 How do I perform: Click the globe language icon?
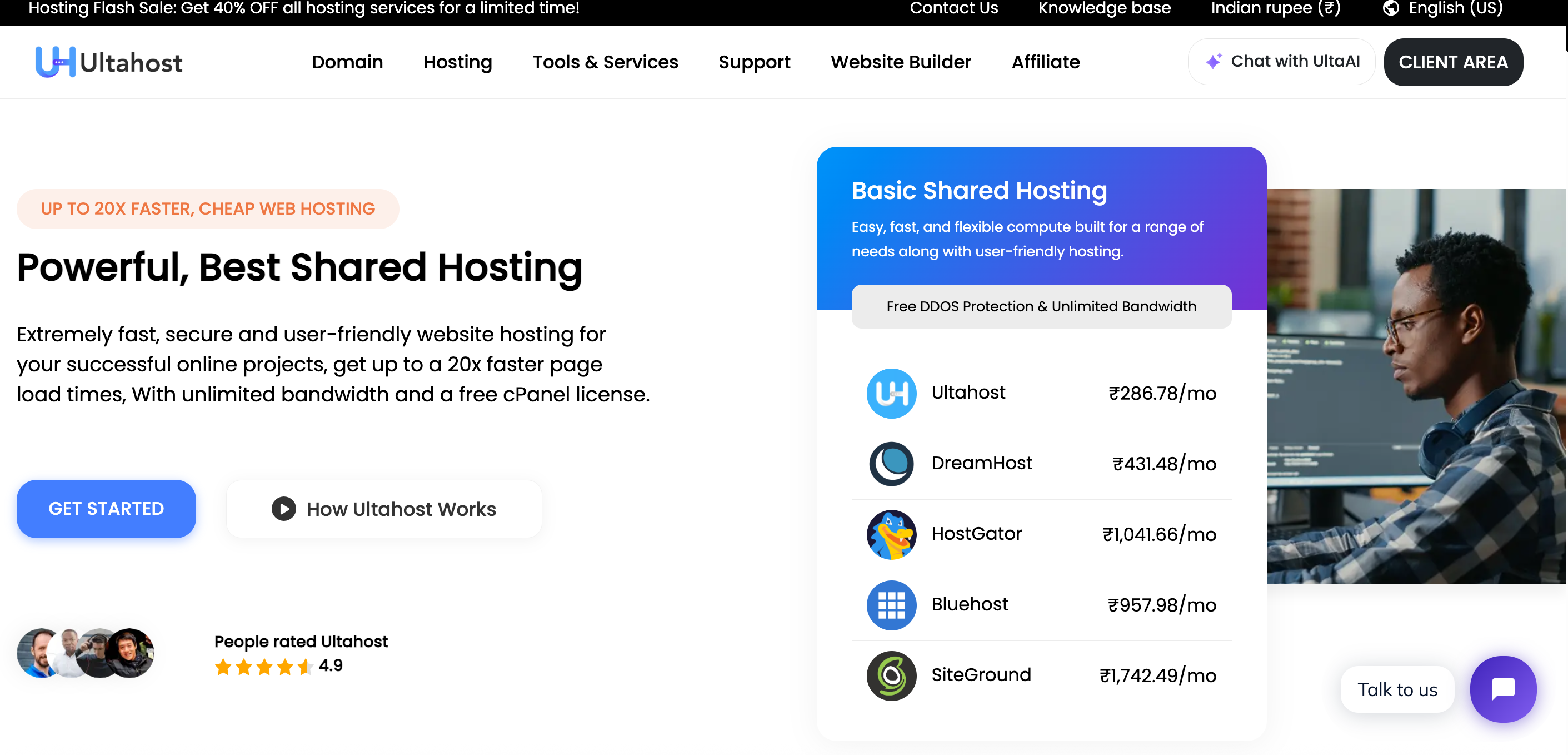coord(1391,8)
